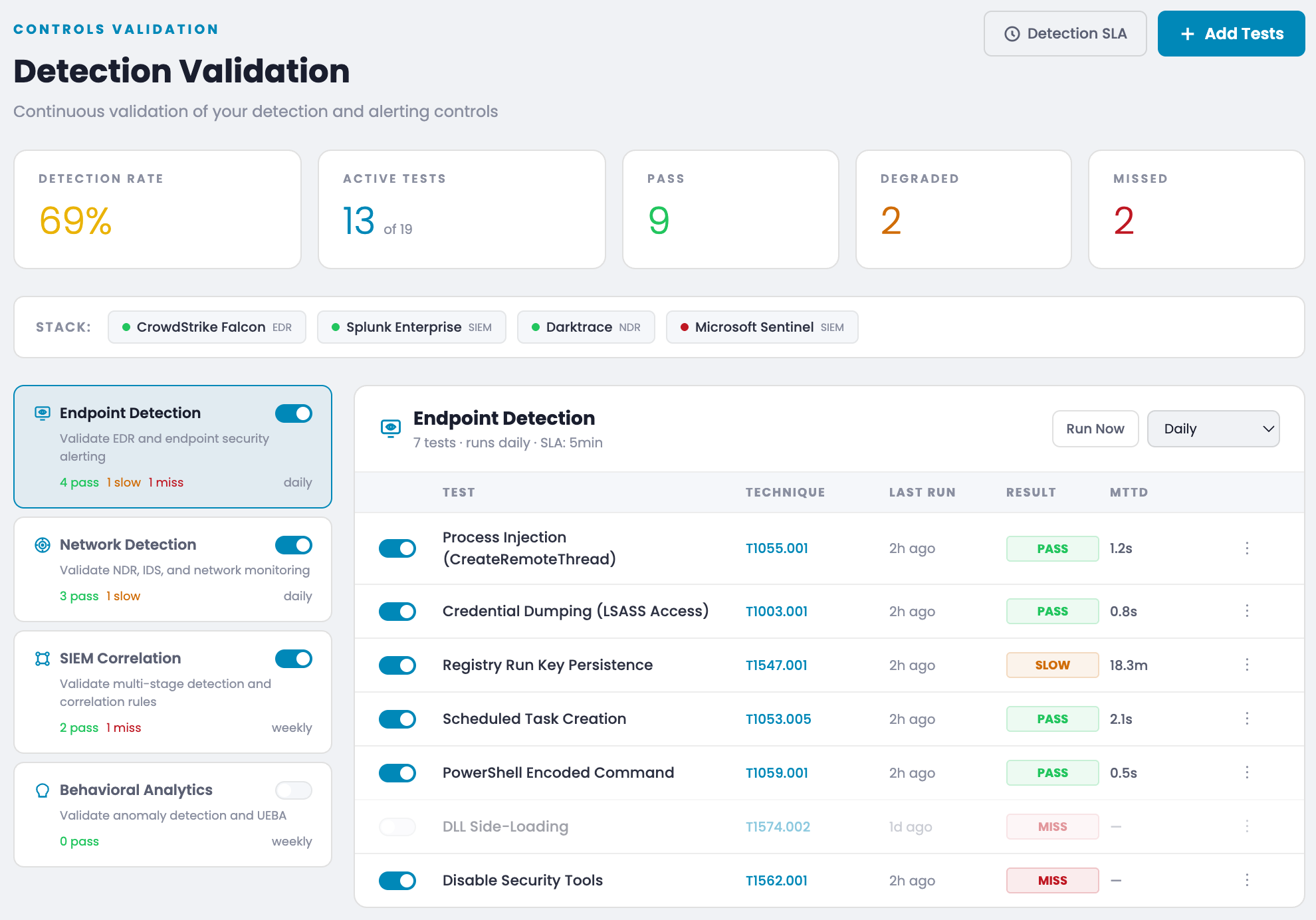Click the Microsoft Sentinel SIEM stack chip

(x=762, y=327)
